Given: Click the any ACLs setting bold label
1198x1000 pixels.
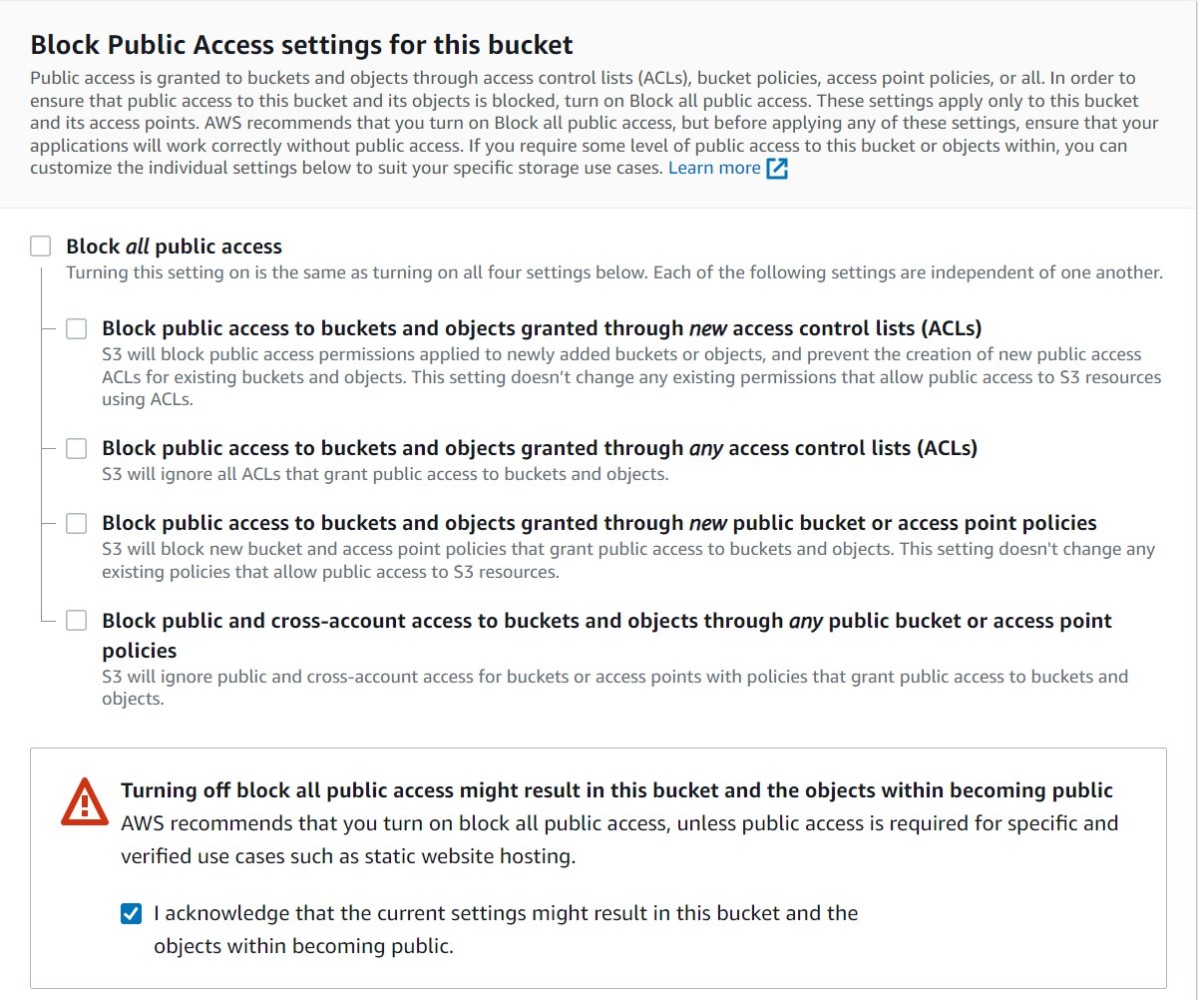Looking at the screenshot, I should pos(540,448).
